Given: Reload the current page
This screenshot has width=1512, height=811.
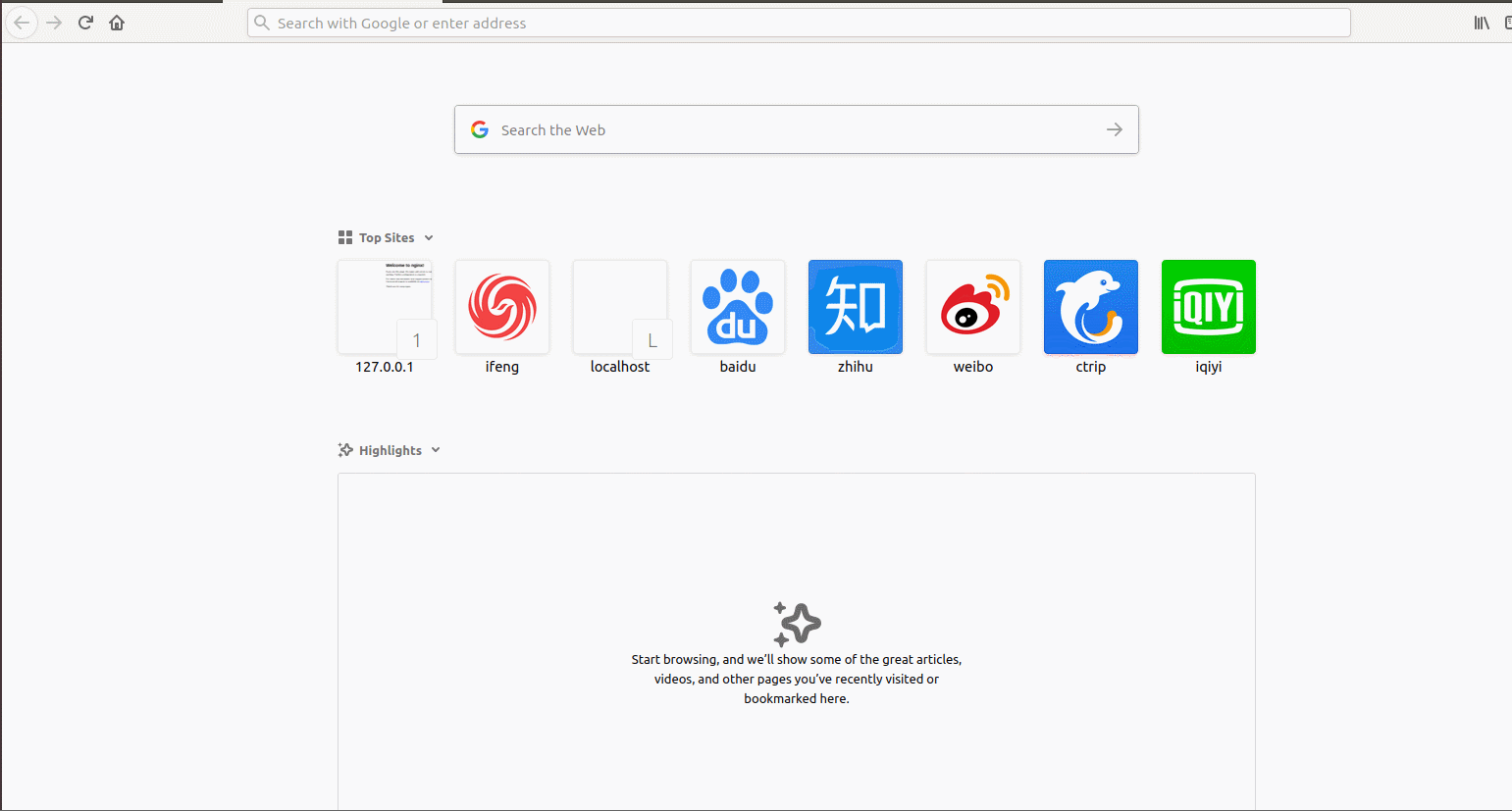Looking at the screenshot, I should coord(85,23).
